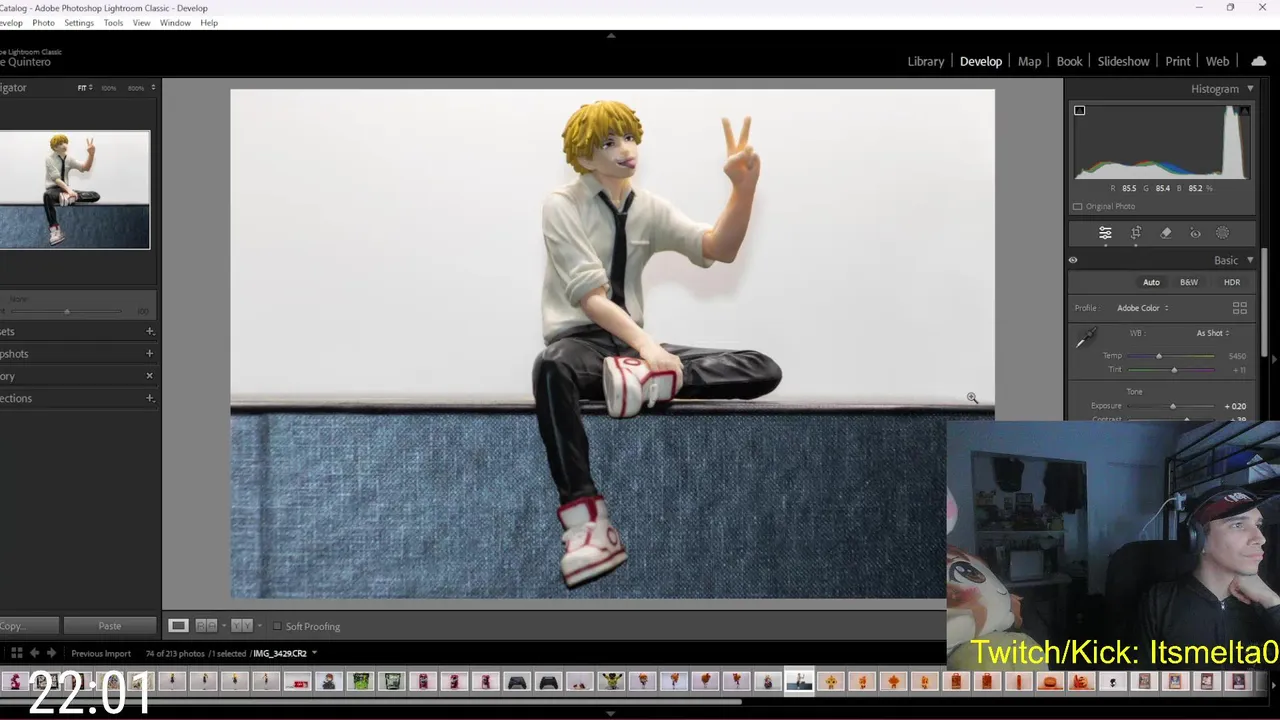Open the Photo menu

click(x=43, y=22)
